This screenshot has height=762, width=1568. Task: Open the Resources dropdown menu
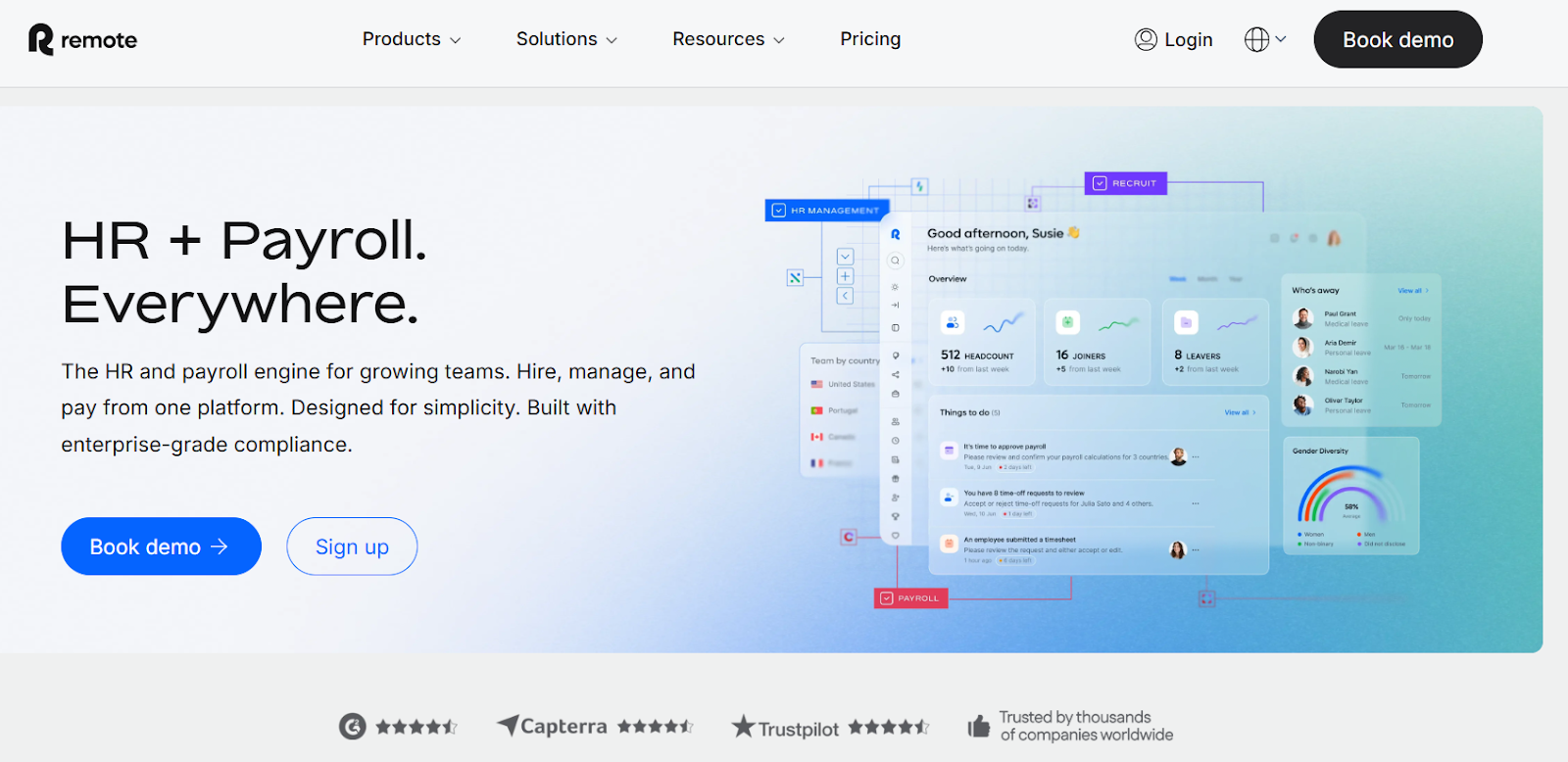tap(728, 39)
